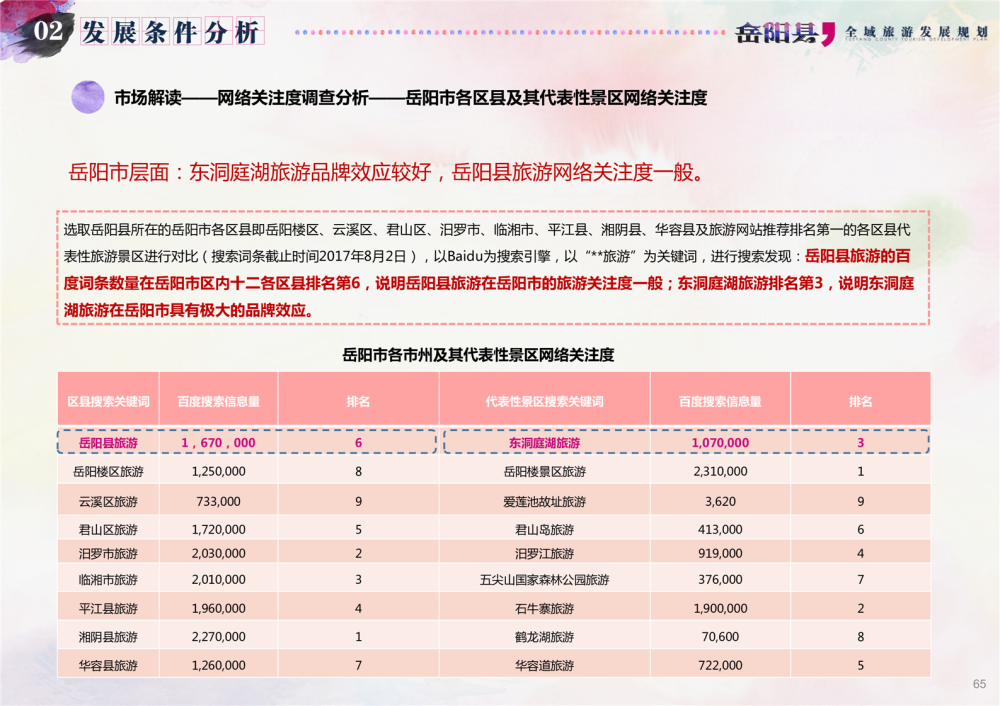The width and height of the screenshot is (1000, 706).
Task: Select the 发展条件分析 section title
Action: tap(170, 32)
